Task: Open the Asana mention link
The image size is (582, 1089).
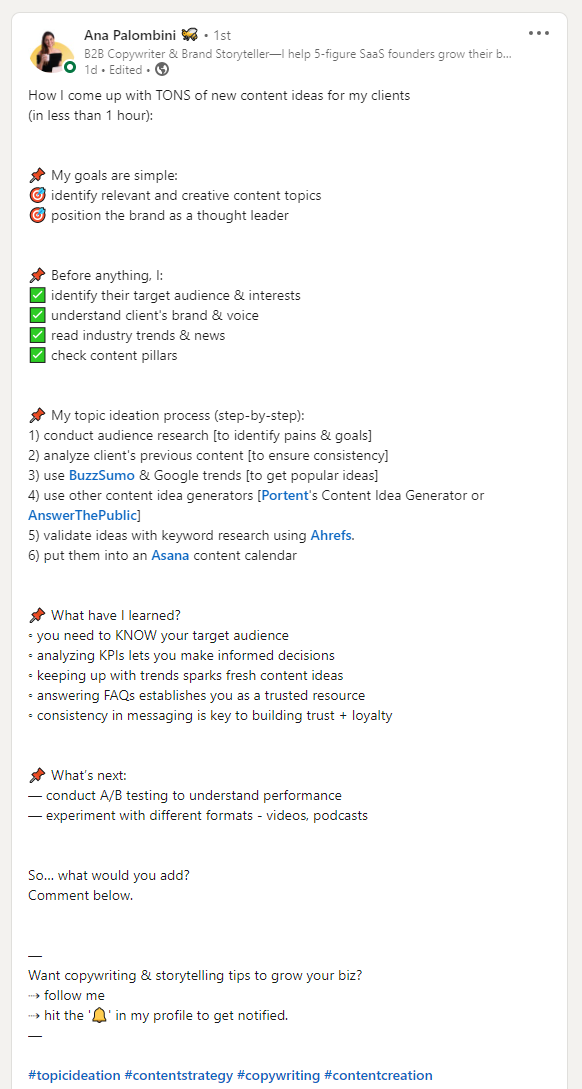Action: (170, 556)
